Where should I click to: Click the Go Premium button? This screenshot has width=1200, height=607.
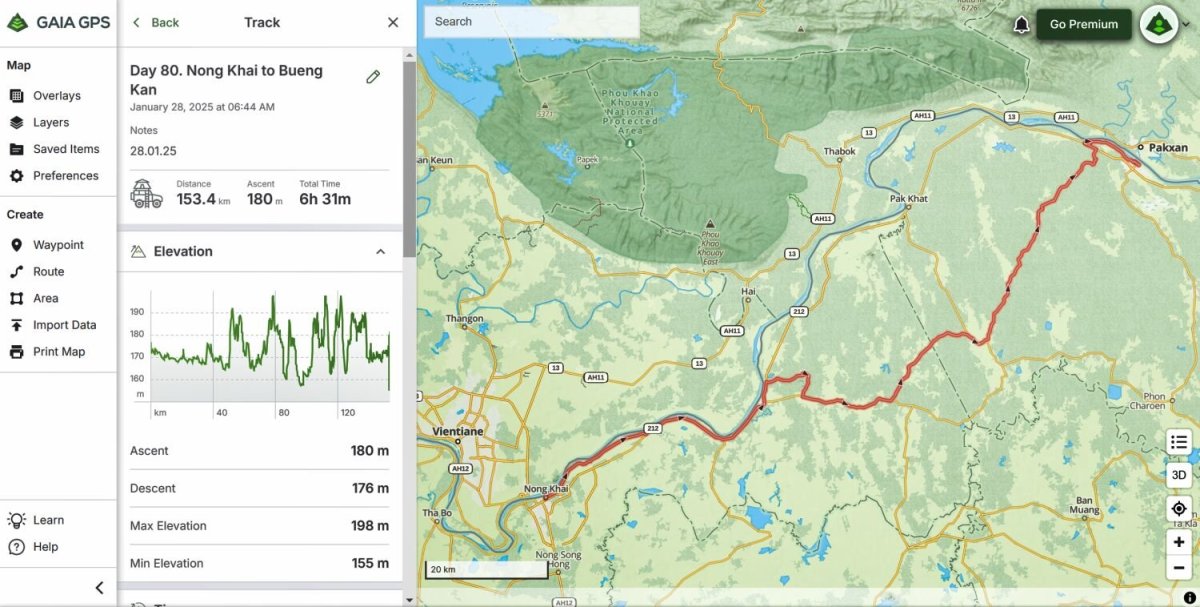tap(1083, 22)
